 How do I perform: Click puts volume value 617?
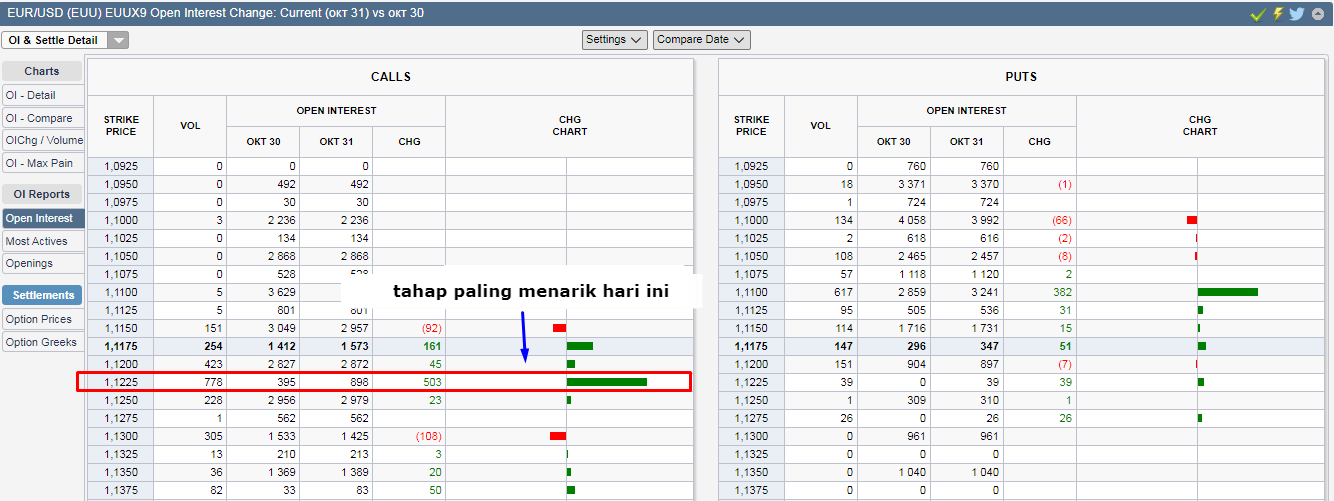(x=844, y=291)
